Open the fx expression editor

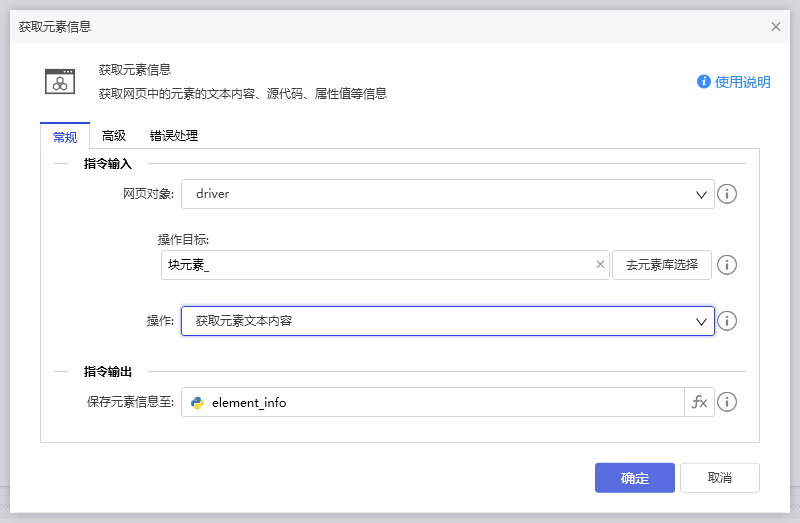[699, 402]
